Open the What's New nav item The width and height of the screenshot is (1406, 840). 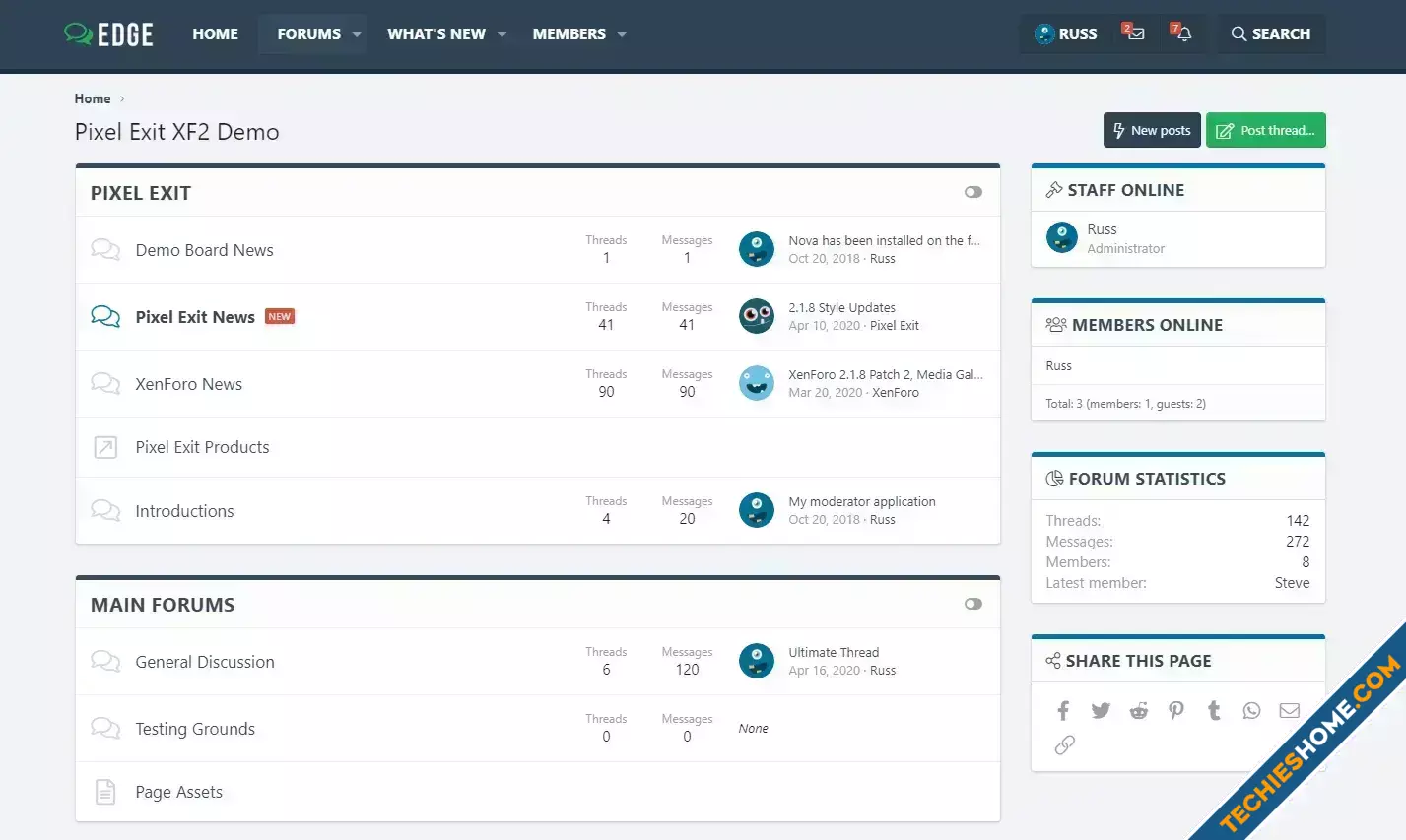(436, 33)
